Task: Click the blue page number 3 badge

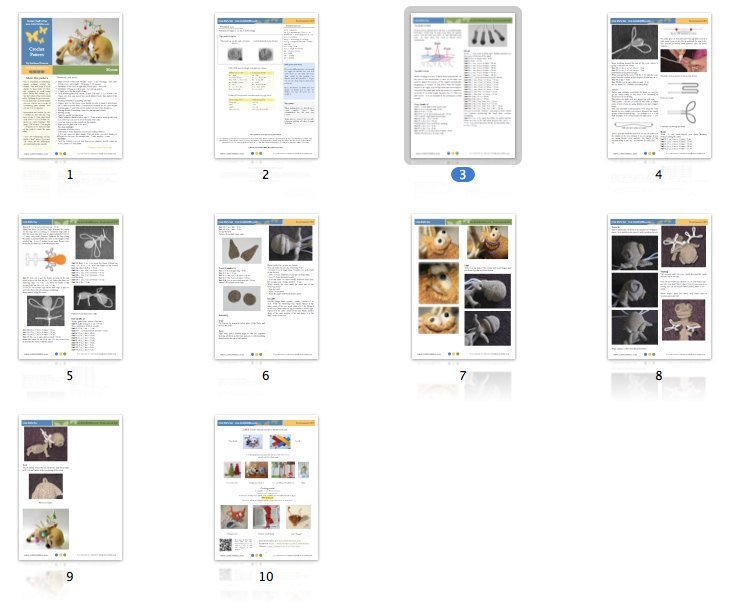Action: [462, 174]
